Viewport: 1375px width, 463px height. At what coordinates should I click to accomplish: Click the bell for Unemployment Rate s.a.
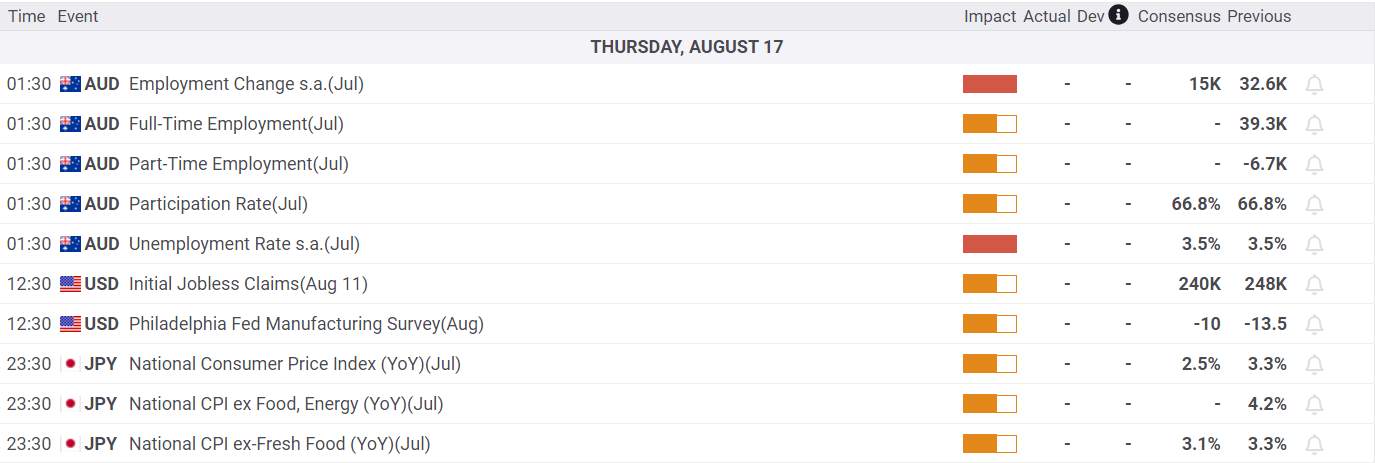coord(1315,245)
